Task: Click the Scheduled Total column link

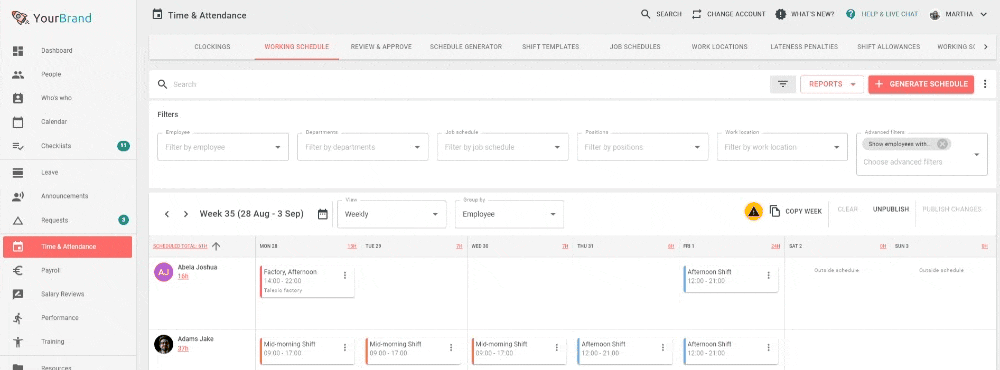Action: (x=180, y=246)
